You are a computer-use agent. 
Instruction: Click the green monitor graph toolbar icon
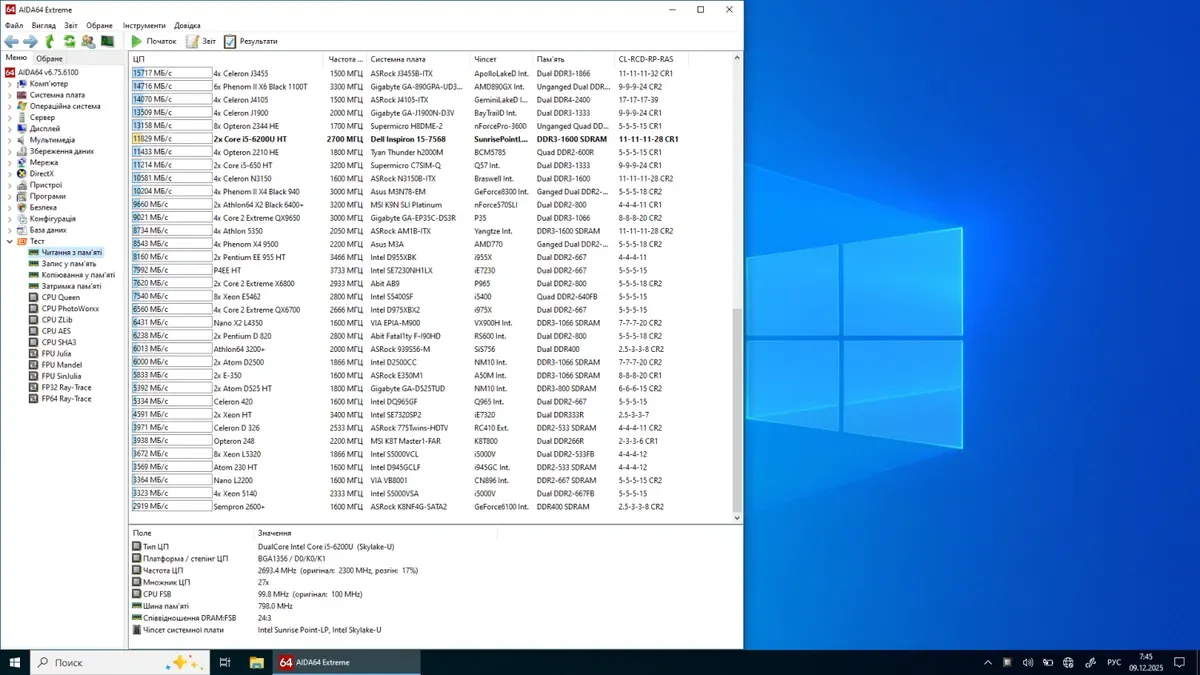coord(107,41)
